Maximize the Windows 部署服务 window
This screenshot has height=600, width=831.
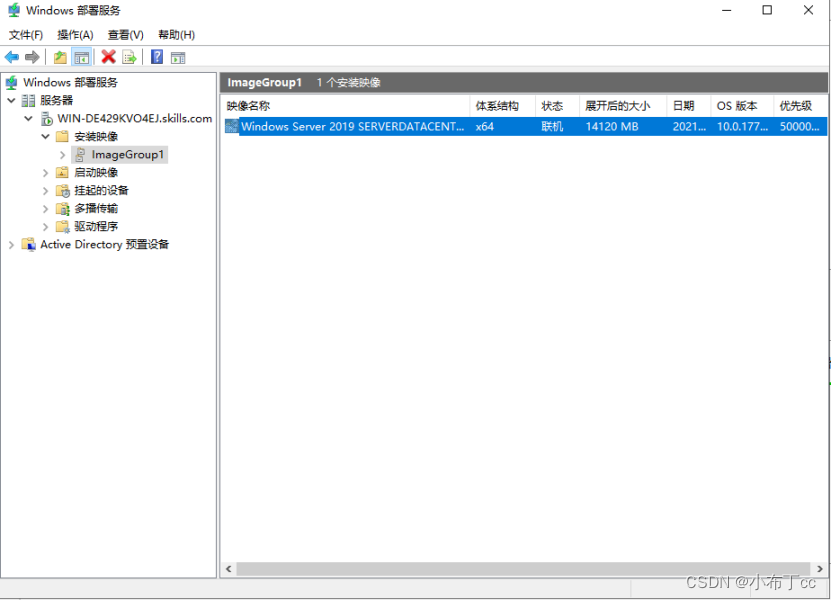[767, 10]
